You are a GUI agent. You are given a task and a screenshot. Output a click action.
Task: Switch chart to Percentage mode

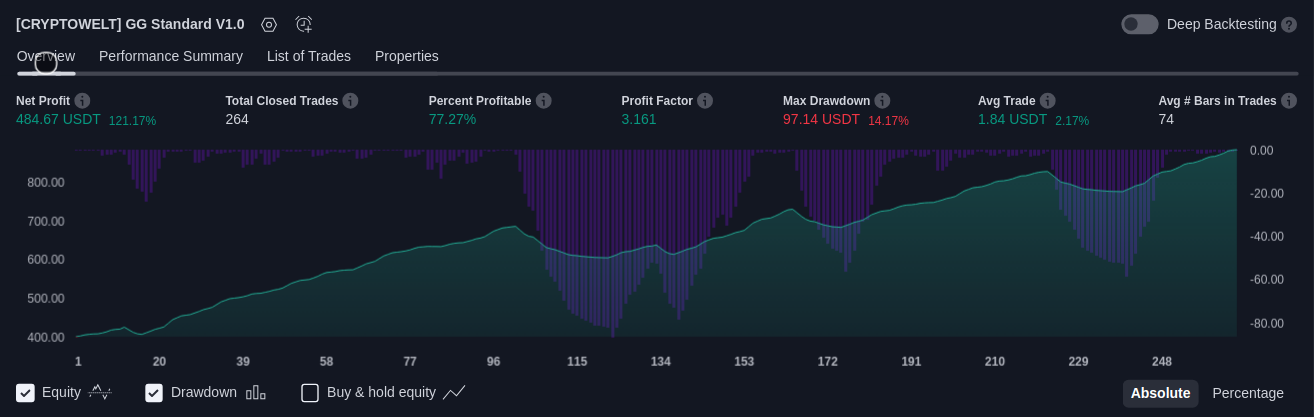pos(1247,393)
